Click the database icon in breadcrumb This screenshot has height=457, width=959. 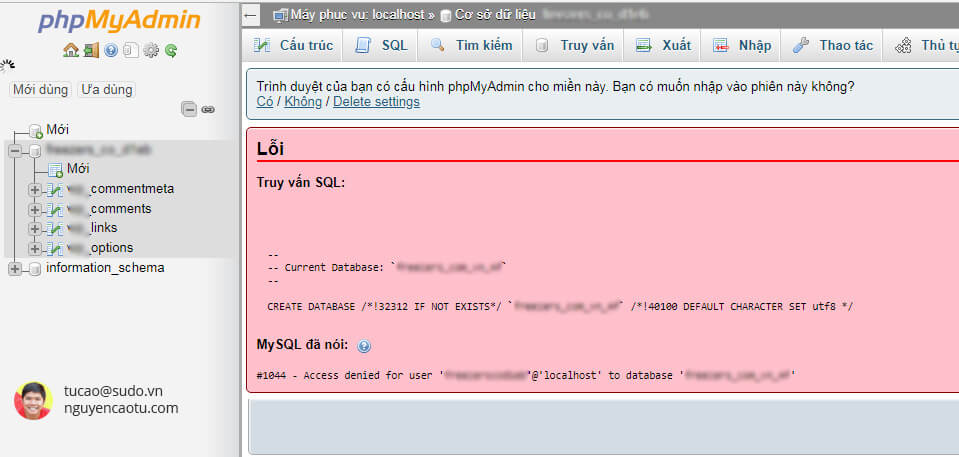click(446, 15)
